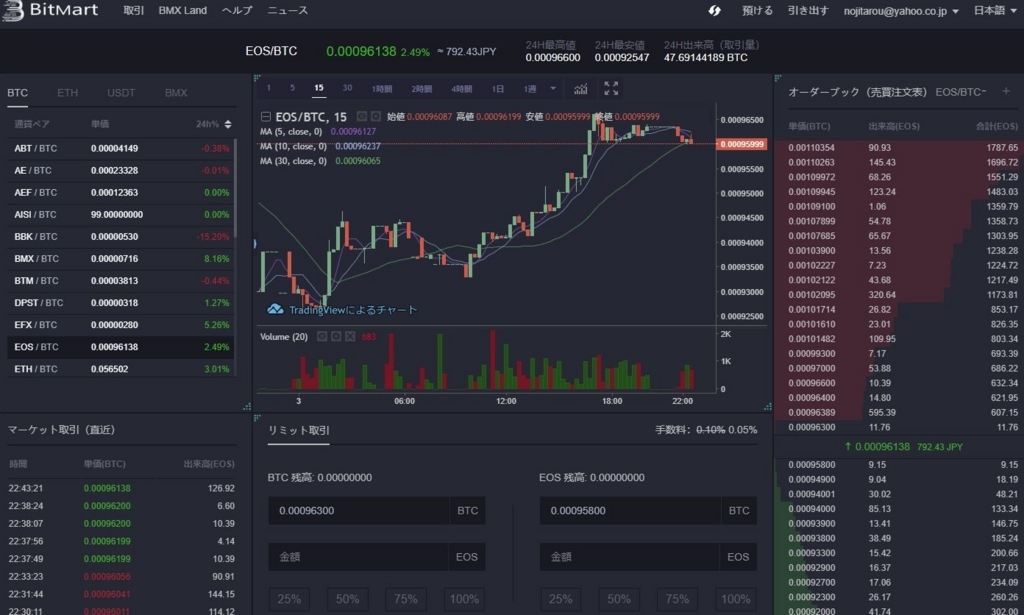Open the account email dropdown
This screenshot has height=615, width=1024.
[901, 11]
